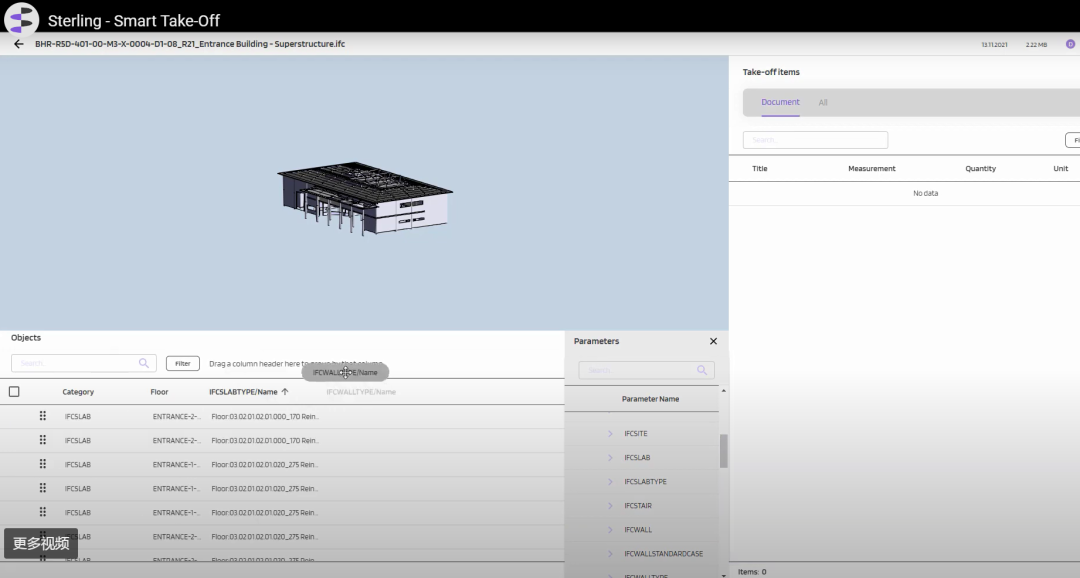Click the Filter button in Objects panel
The image size is (1080, 578).
tap(183, 364)
